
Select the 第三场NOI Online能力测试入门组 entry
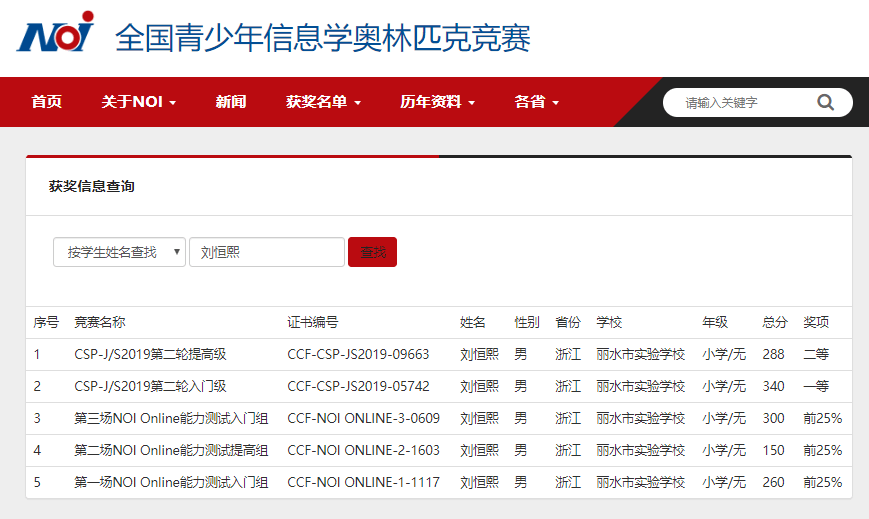click(x=171, y=418)
